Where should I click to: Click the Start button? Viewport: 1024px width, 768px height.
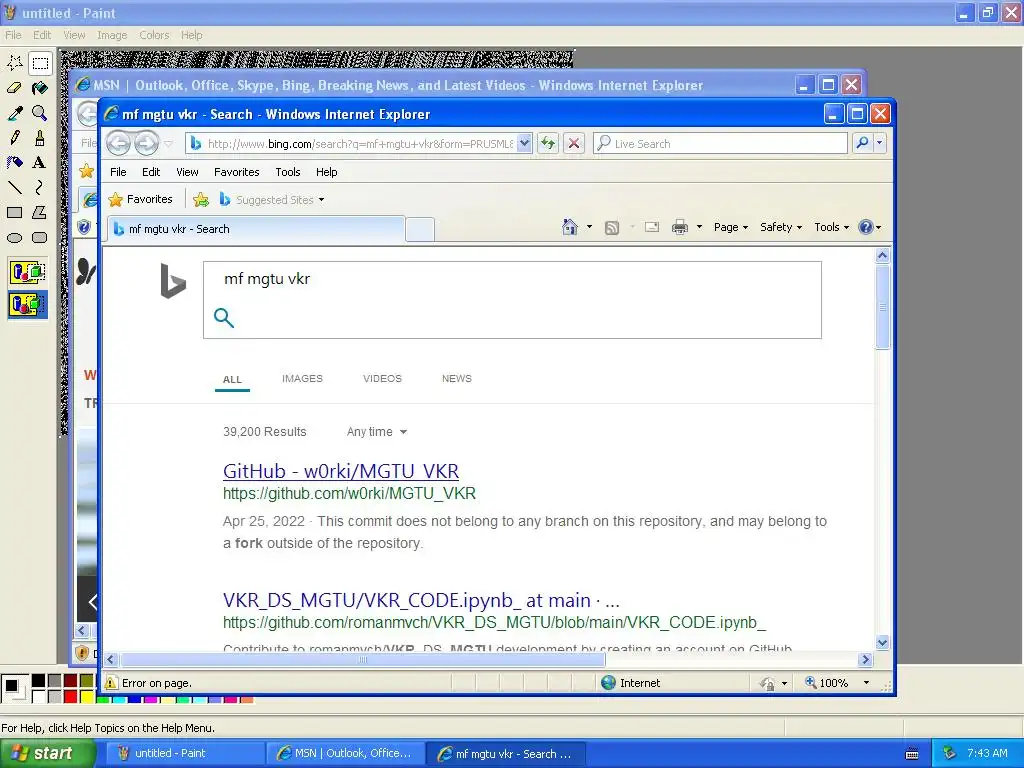(x=46, y=753)
